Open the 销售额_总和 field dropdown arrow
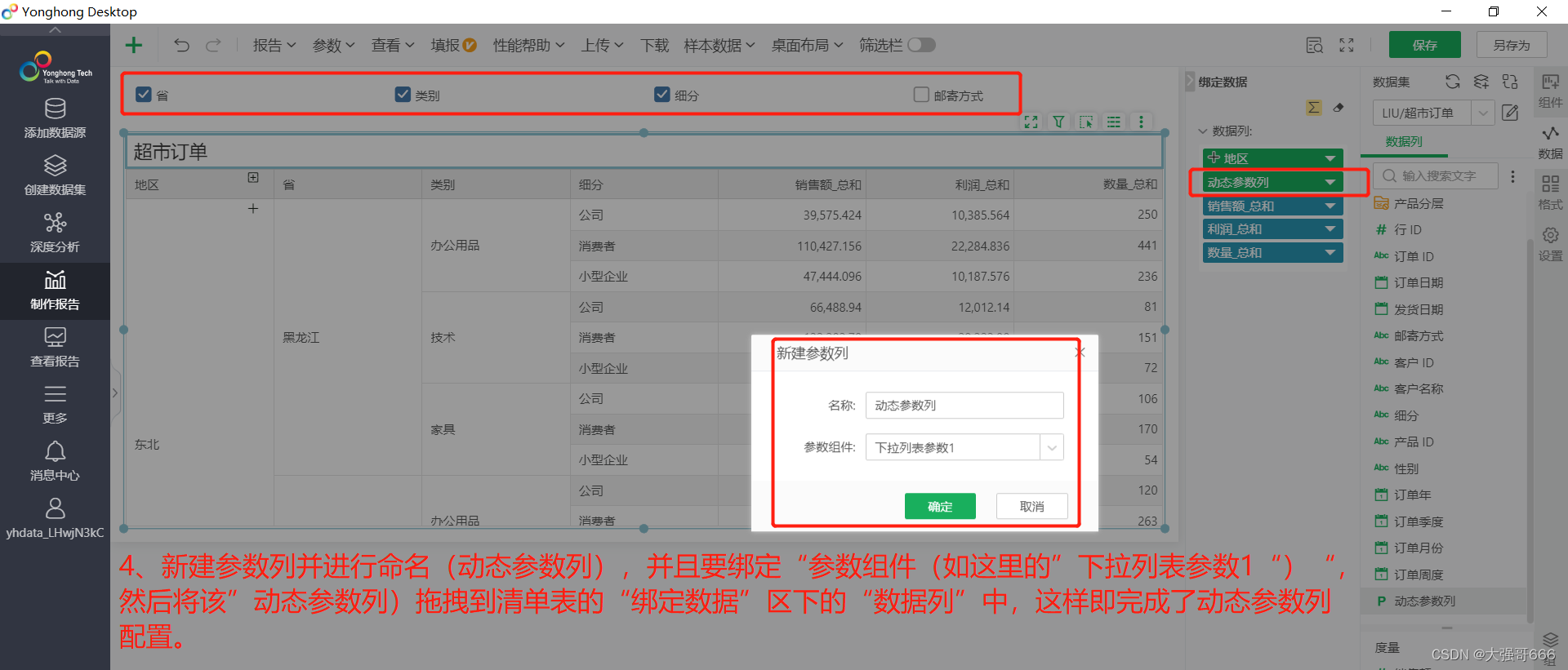This screenshot has height=670, width=1568. [x=1330, y=206]
